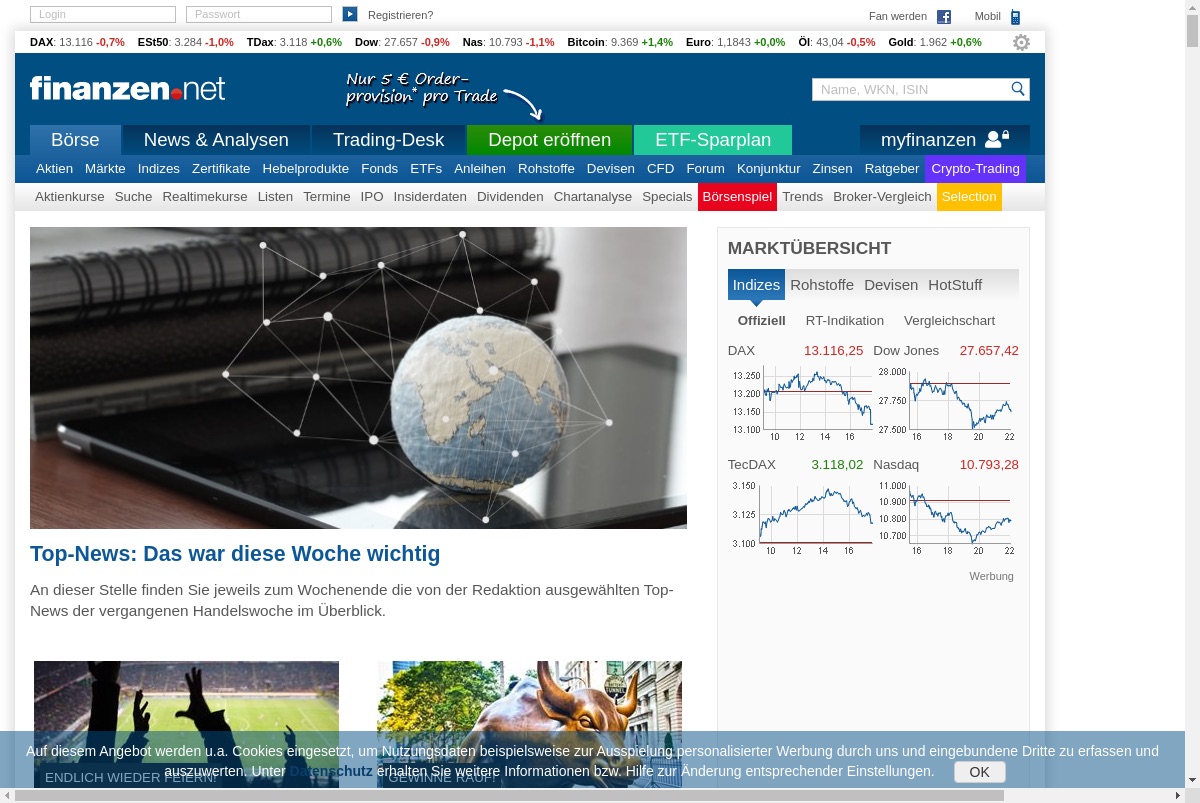The height and width of the screenshot is (803, 1200).
Task: Select Zinsen menu item
Action: (832, 169)
